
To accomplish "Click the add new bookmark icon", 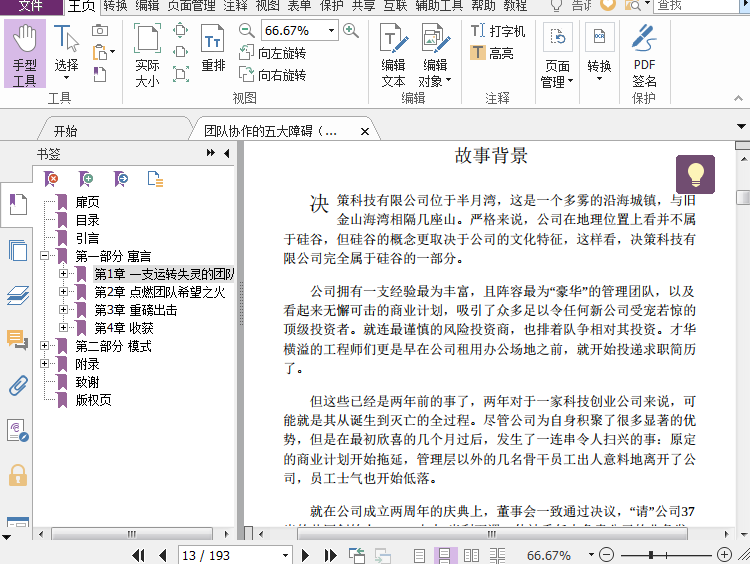I will tap(86, 179).
